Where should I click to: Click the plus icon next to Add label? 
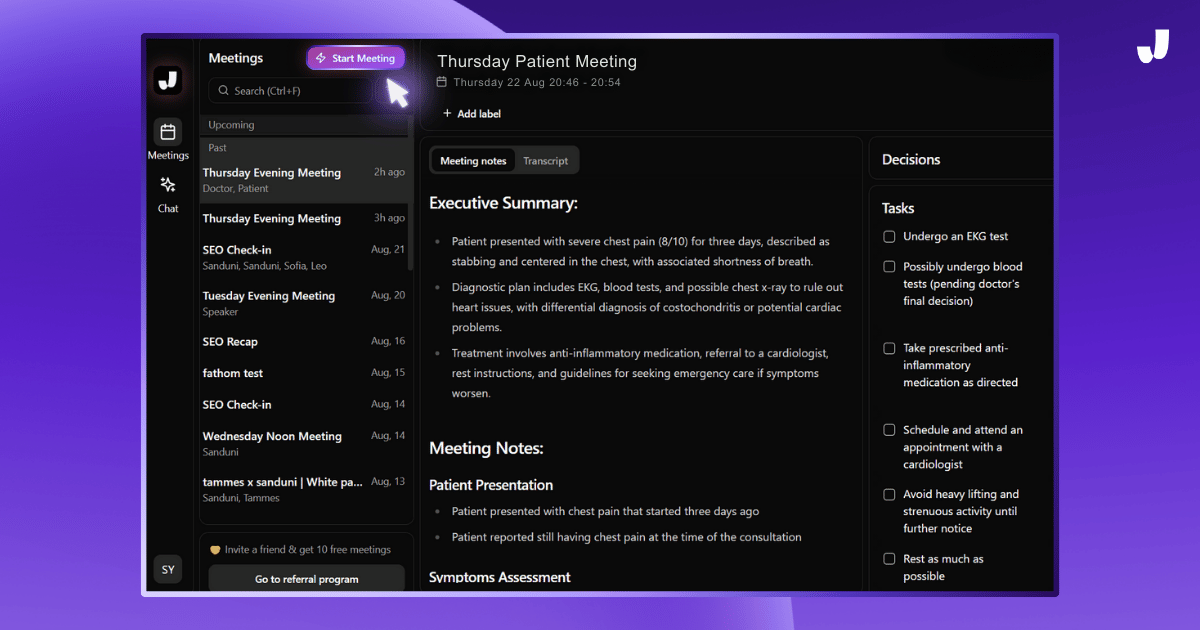[447, 114]
